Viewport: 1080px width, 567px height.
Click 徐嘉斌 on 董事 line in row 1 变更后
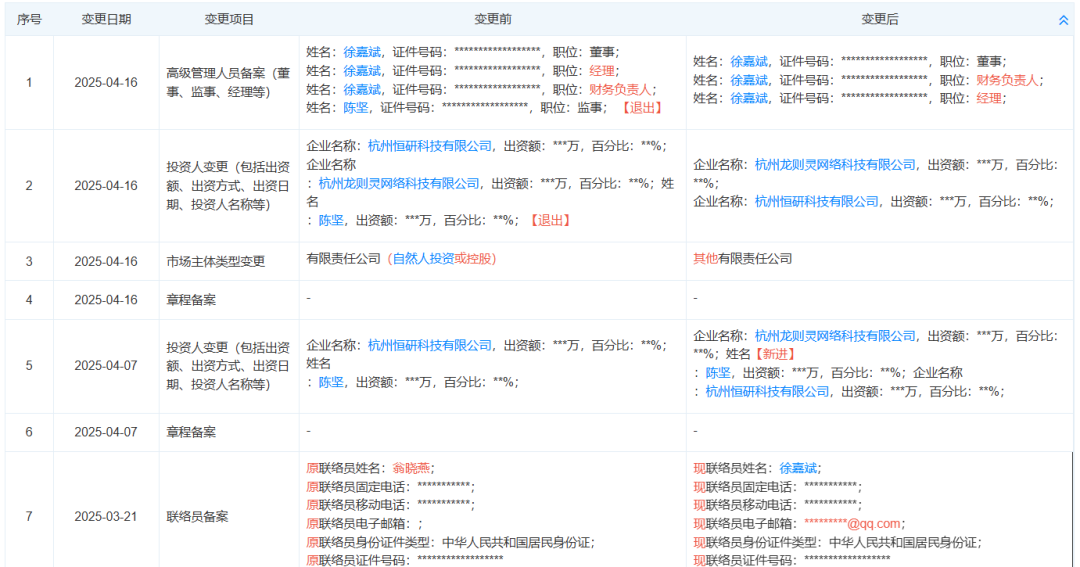click(x=749, y=61)
